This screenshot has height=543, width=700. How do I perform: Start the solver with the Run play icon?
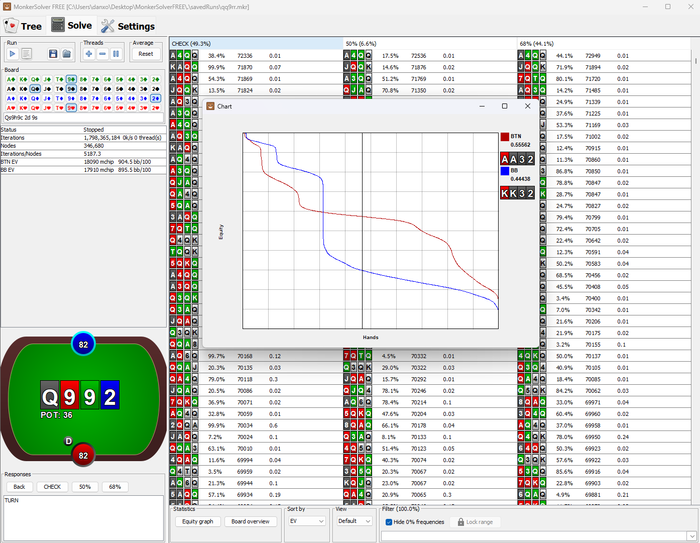pos(12,54)
